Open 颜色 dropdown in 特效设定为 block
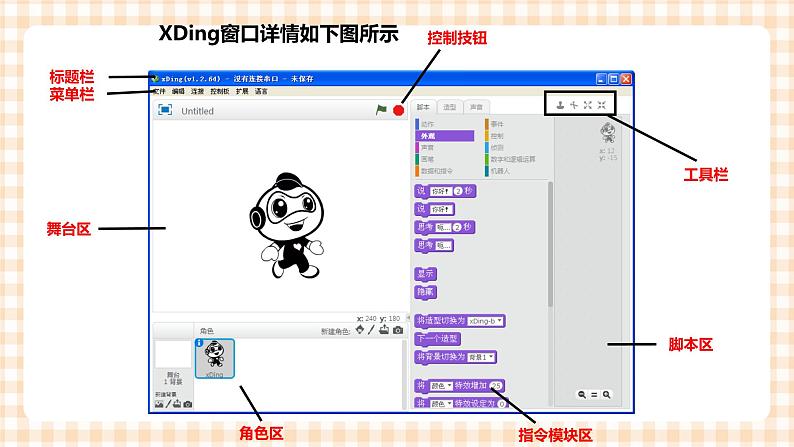The width and height of the screenshot is (794, 447). tap(441, 403)
